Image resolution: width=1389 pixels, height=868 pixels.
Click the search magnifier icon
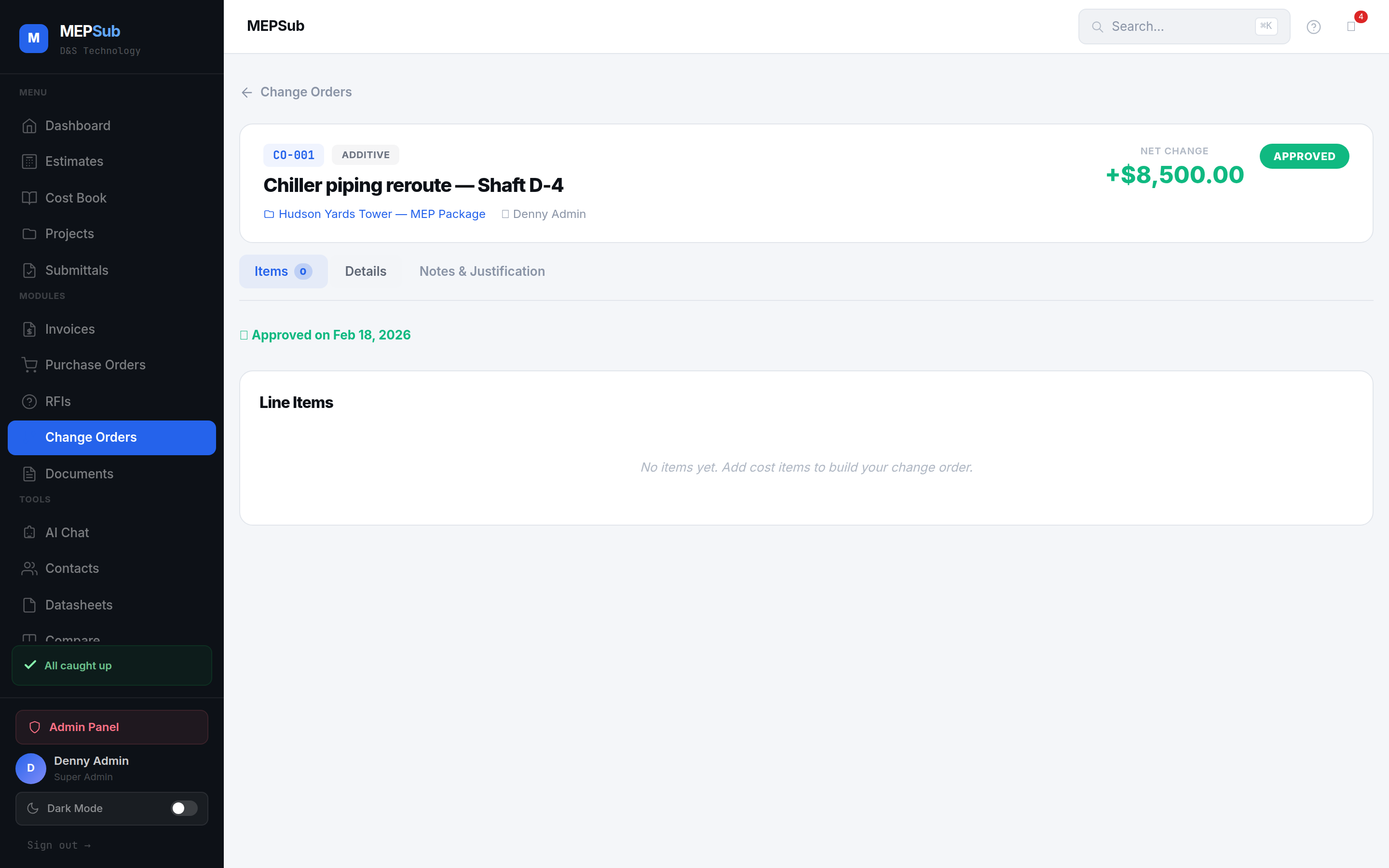coord(1097,27)
